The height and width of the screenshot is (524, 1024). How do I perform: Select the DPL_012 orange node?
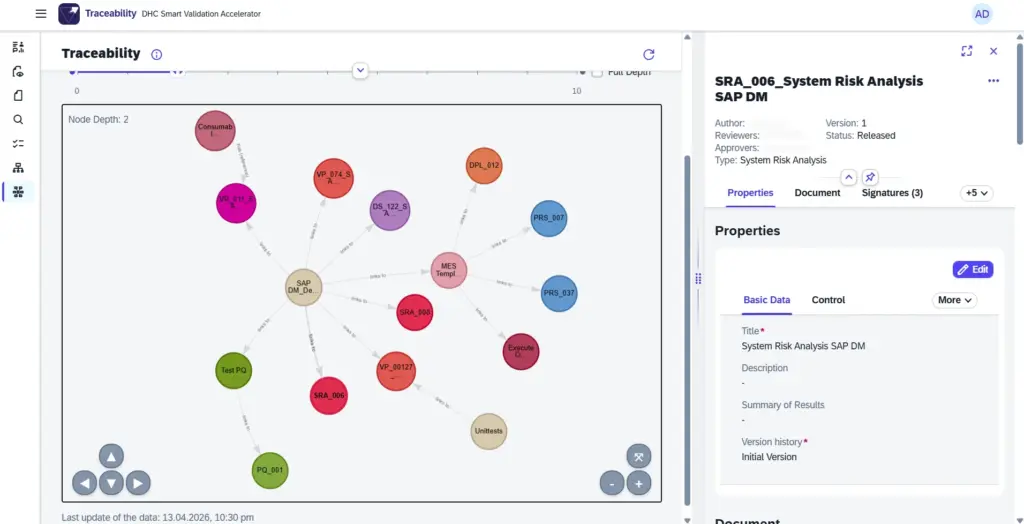[484, 166]
